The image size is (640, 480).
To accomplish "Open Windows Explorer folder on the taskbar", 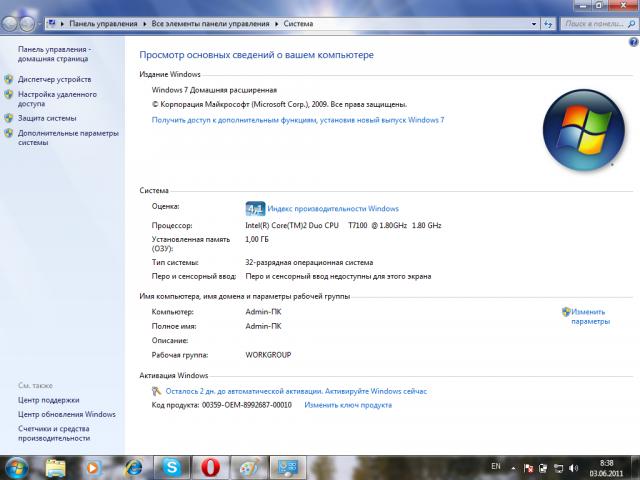I will pyautogui.click(x=56, y=467).
